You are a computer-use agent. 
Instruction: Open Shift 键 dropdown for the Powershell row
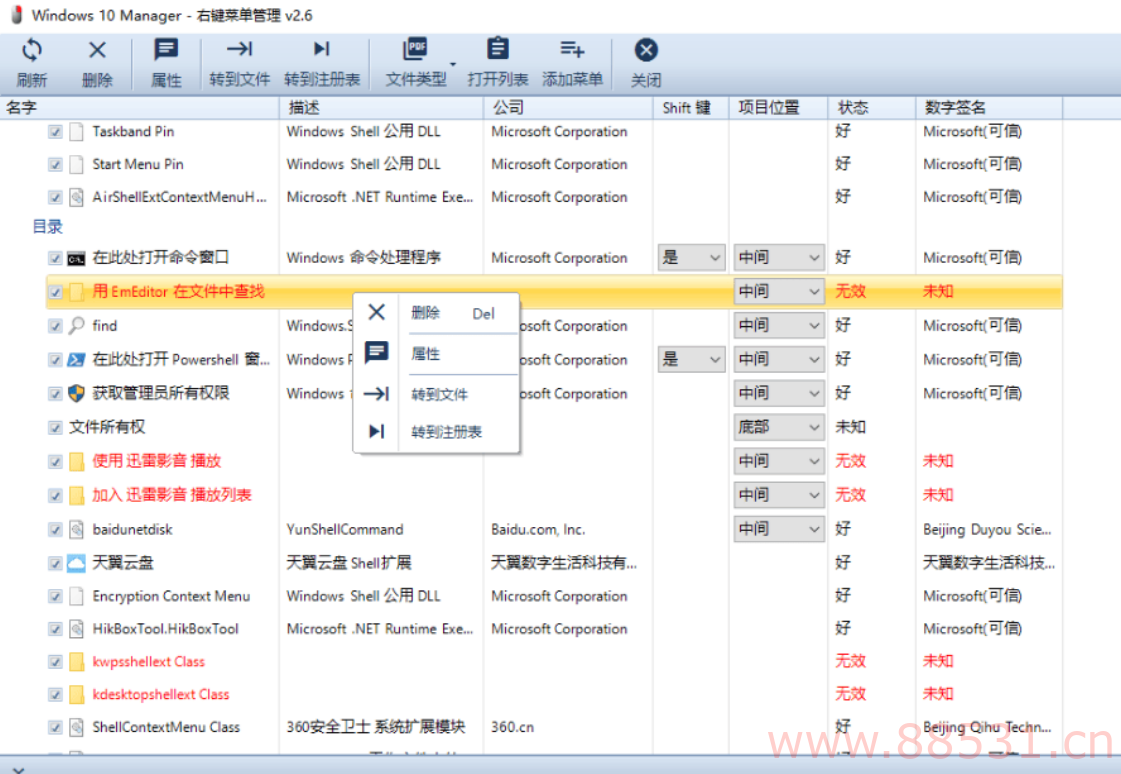691,359
